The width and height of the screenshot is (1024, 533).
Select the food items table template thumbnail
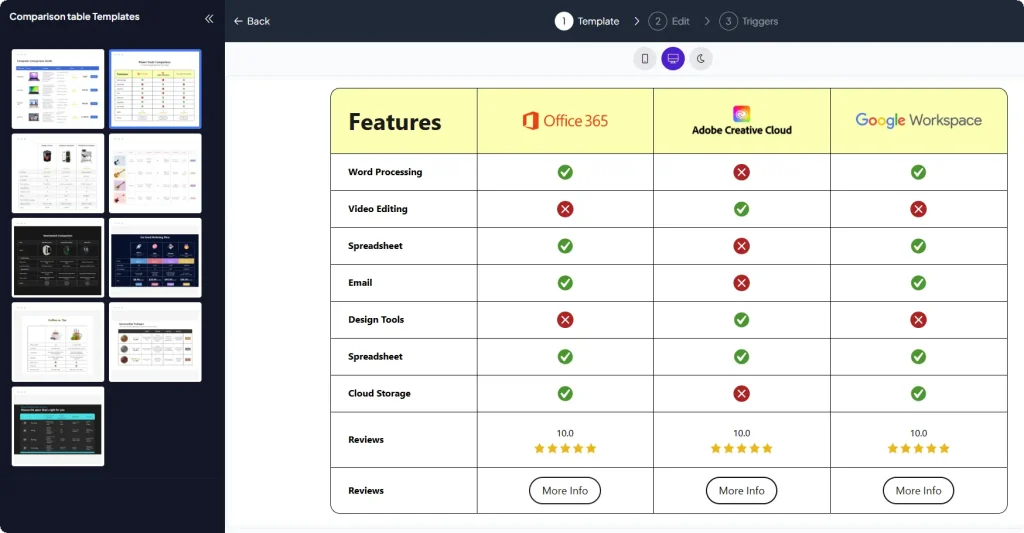coord(155,342)
